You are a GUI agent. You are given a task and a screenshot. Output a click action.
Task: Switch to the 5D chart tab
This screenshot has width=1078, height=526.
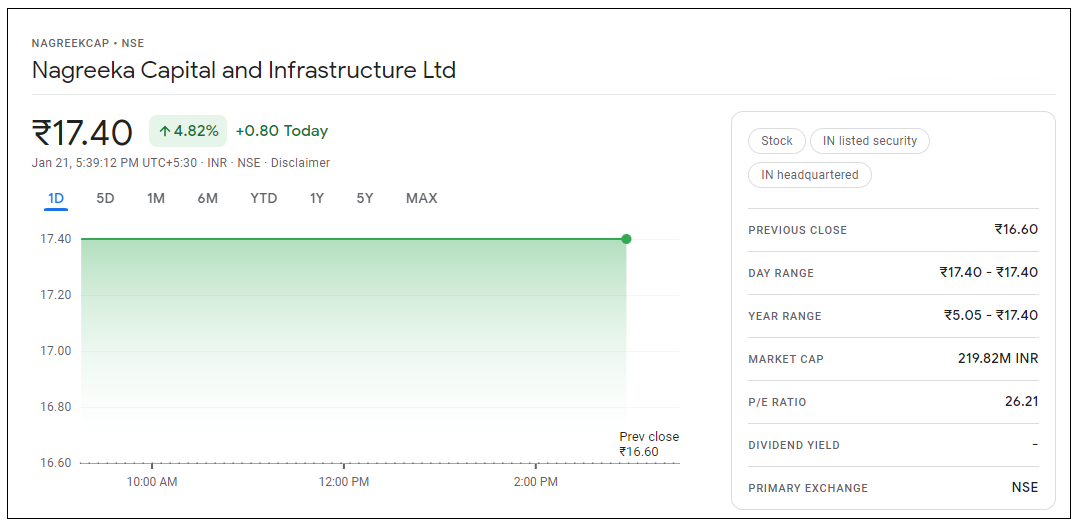pyautogui.click(x=105, y=198)
